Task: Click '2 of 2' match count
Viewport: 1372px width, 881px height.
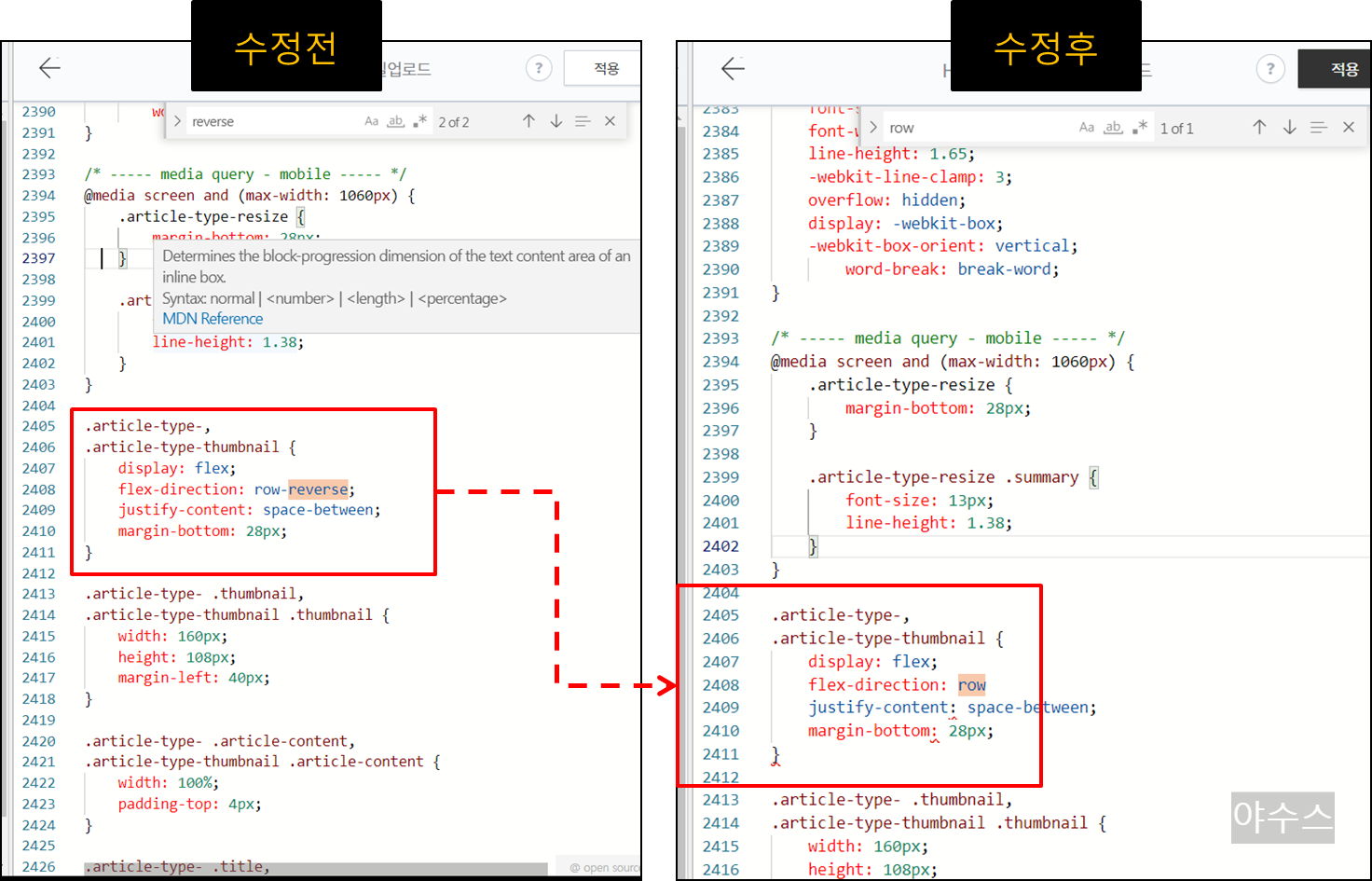Action: (454, 122)
